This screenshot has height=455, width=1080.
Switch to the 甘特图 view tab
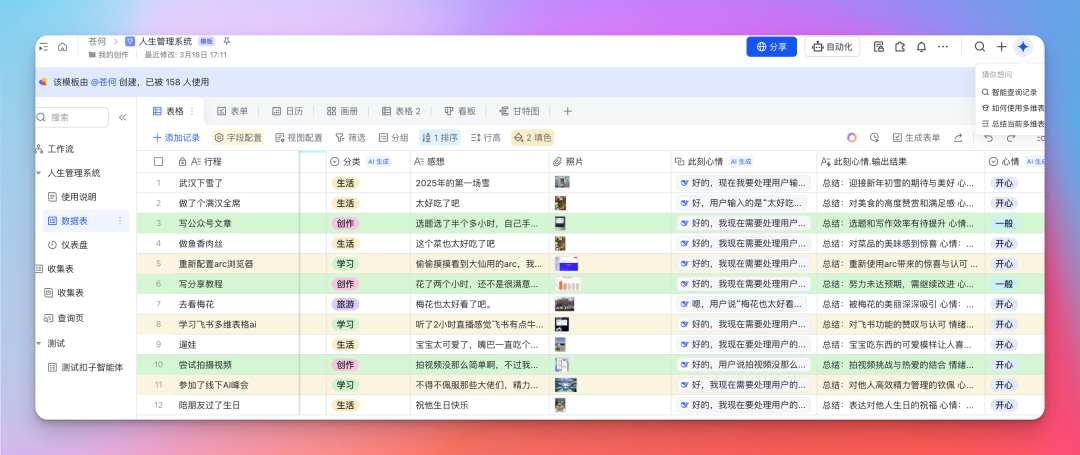pos(517,111)
